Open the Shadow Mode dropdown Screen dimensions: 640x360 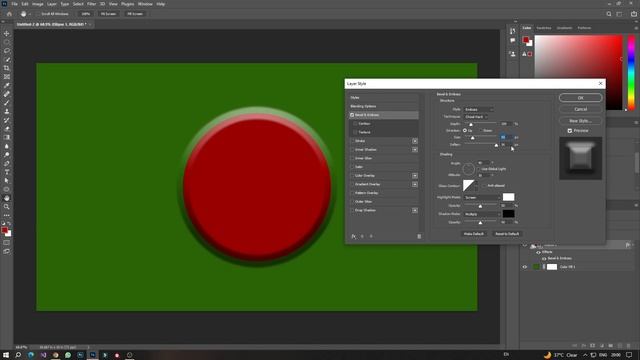[x=482, y=214]
